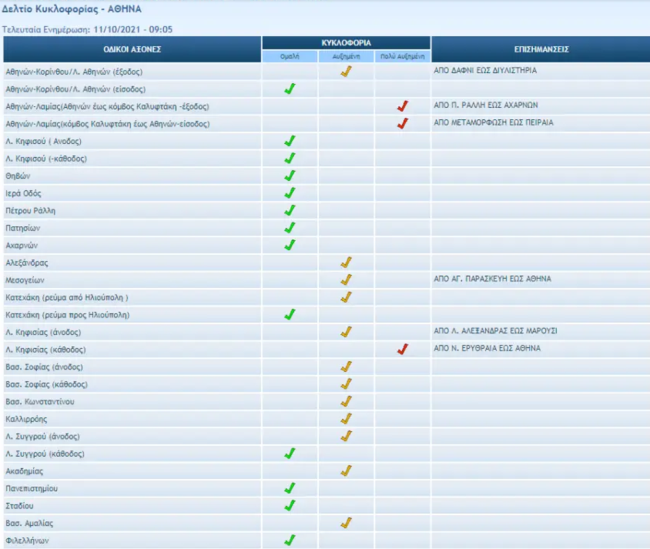Select the green checkmark for Ιερά Οδός
This screenshot has height=549, width=650.
(289, 192)
